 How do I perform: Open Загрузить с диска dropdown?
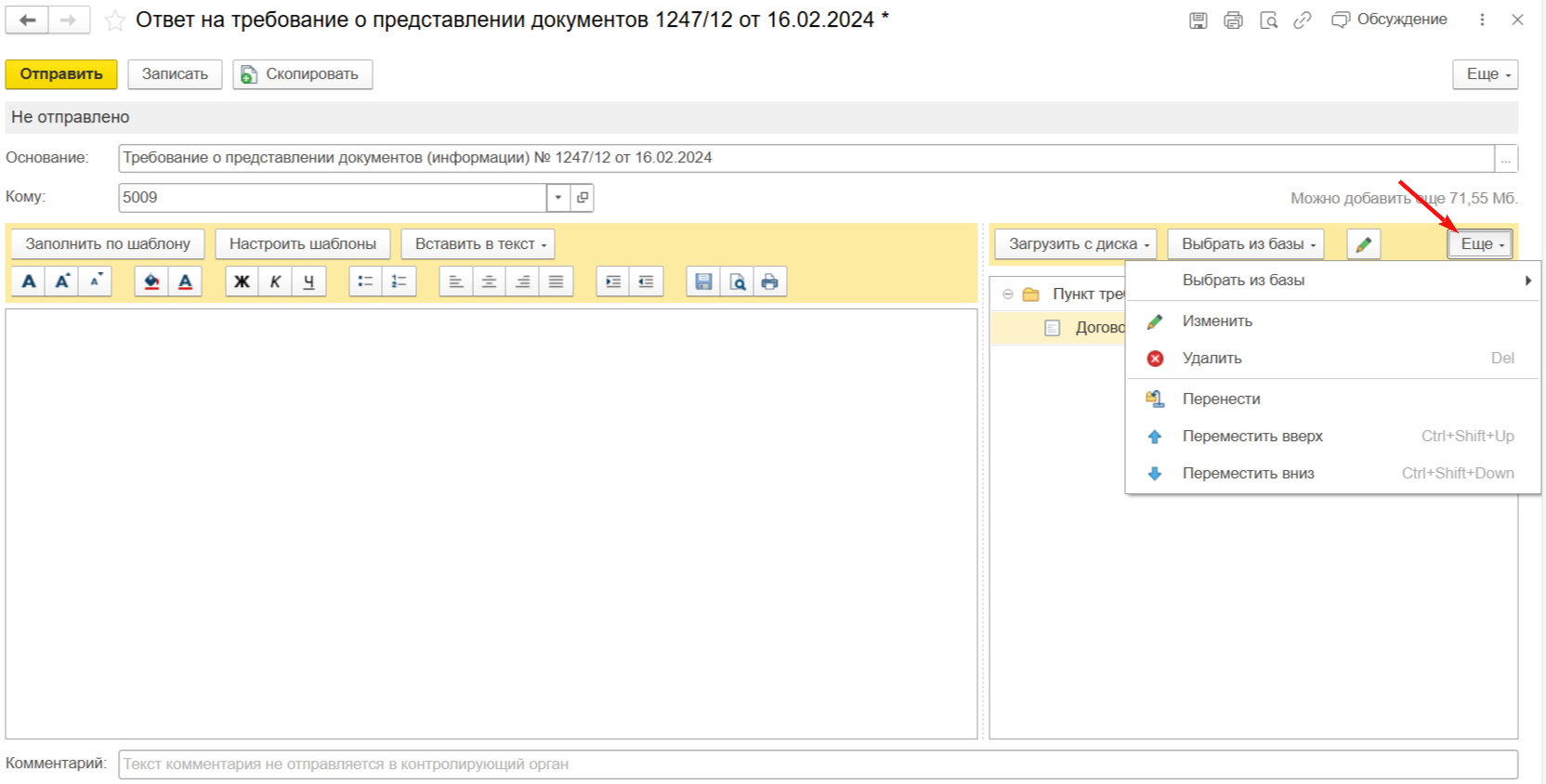pos(1076,244)
